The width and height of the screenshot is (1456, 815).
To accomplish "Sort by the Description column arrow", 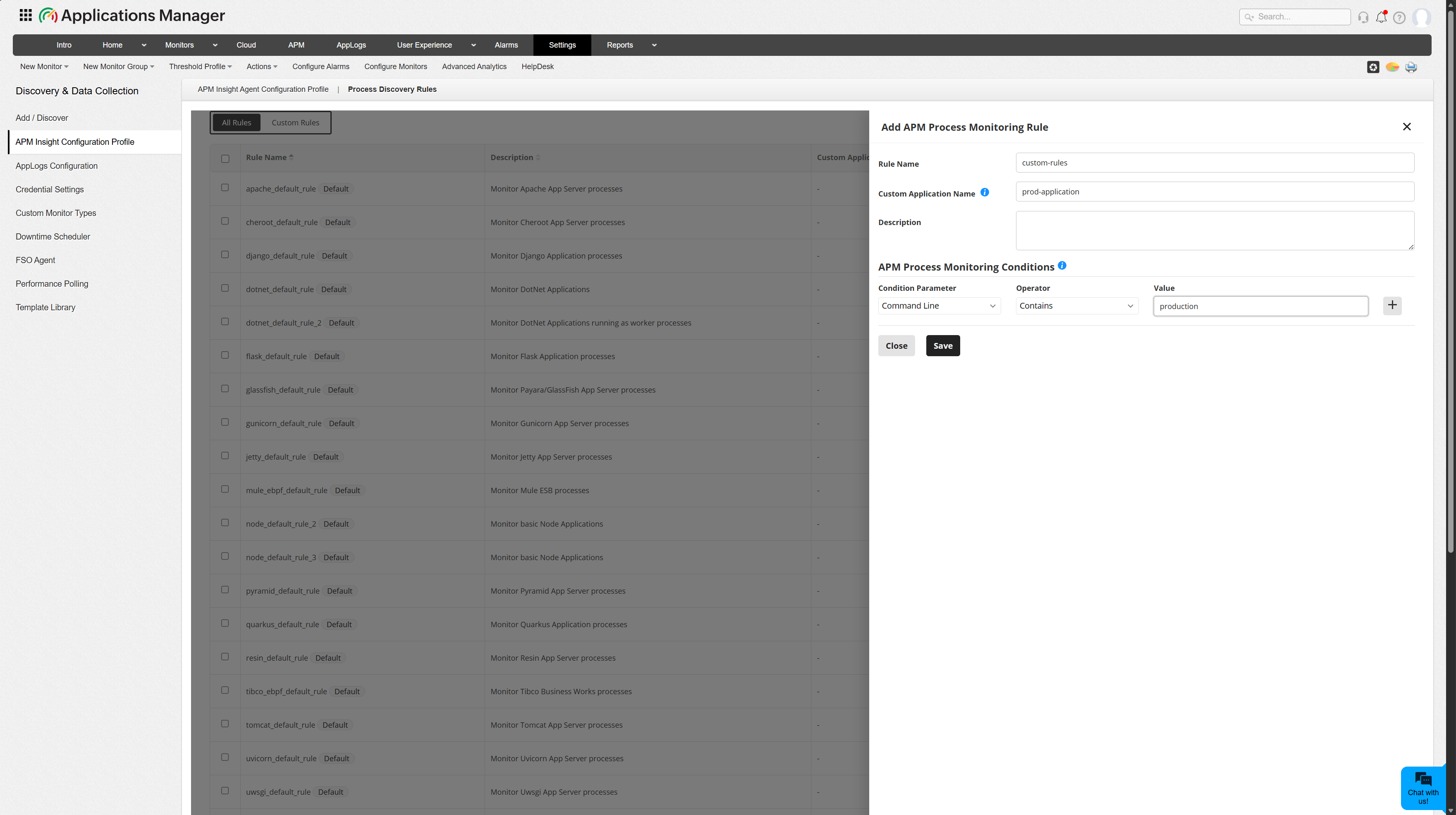I will pos(538,157).
